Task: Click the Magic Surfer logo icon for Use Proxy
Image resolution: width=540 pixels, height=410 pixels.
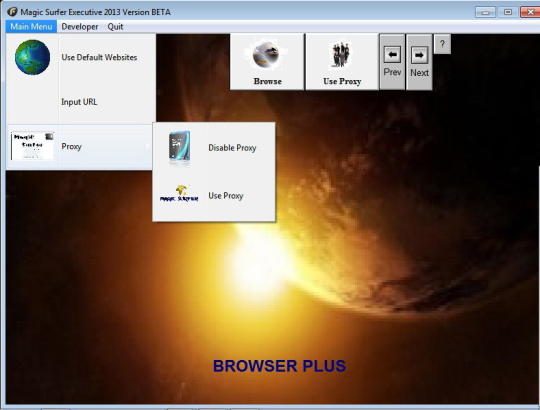Action: (x=179, y=194)
